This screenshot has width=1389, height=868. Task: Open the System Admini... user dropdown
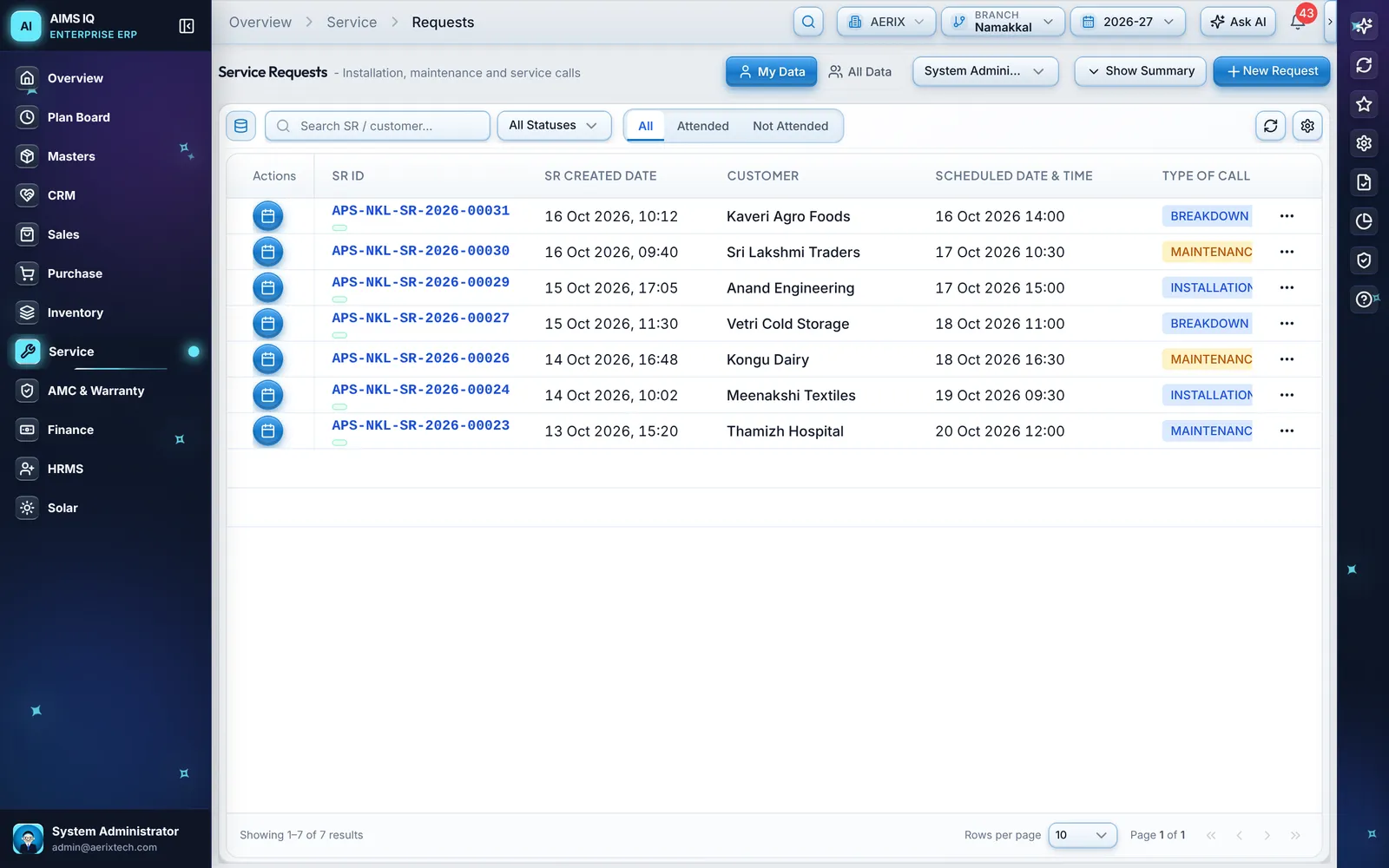[x=985, y=71]
